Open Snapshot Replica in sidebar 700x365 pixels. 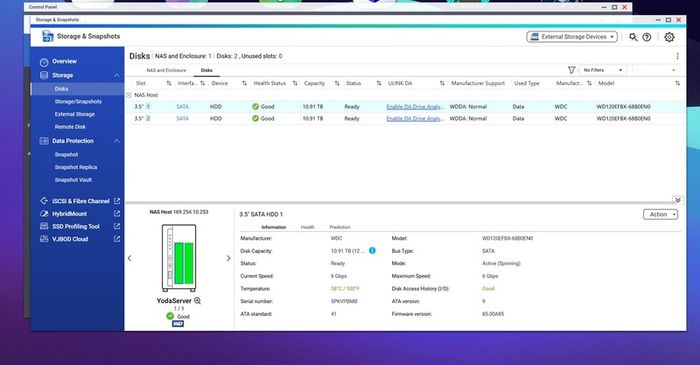75,167
